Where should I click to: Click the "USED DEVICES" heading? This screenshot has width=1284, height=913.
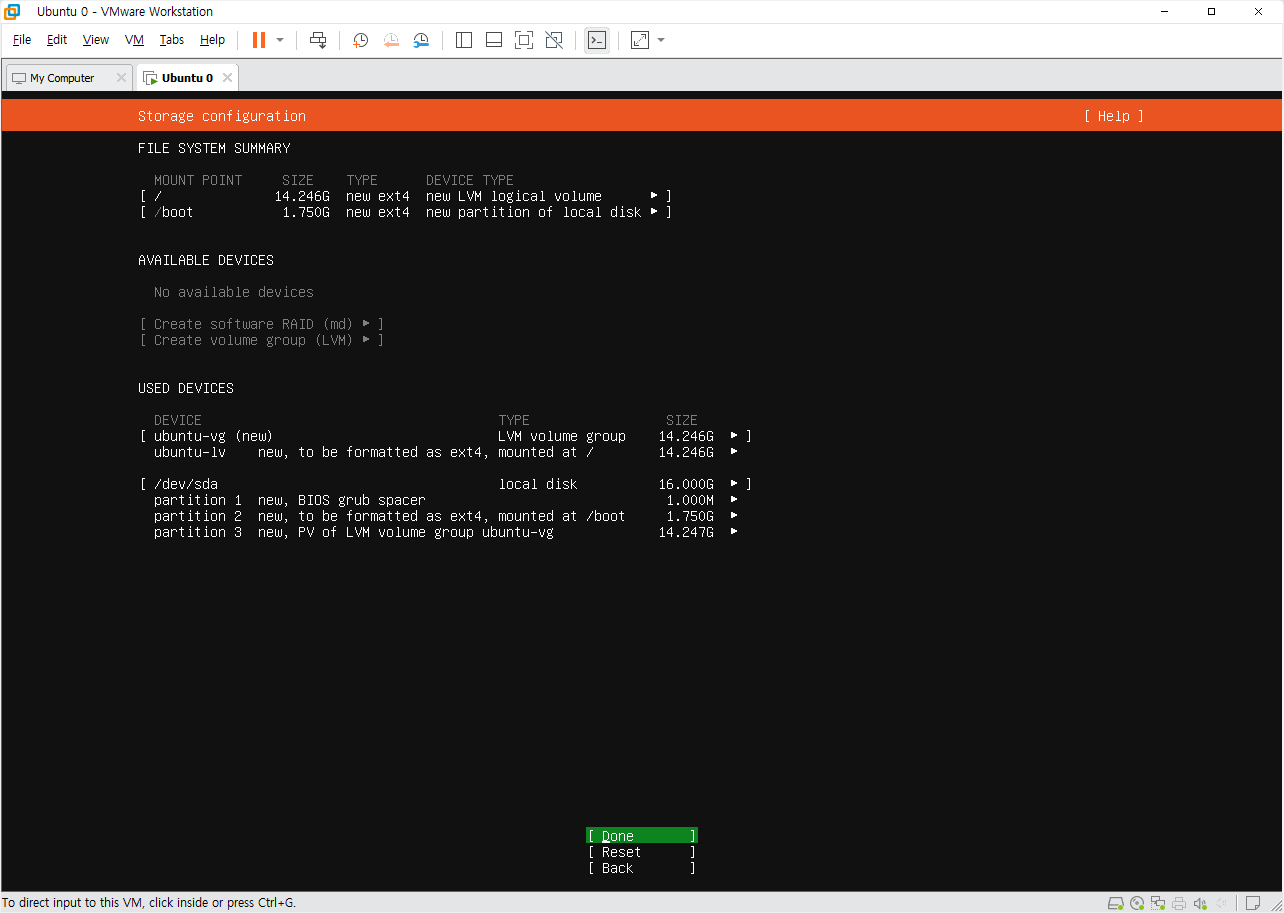click(186, 388)
